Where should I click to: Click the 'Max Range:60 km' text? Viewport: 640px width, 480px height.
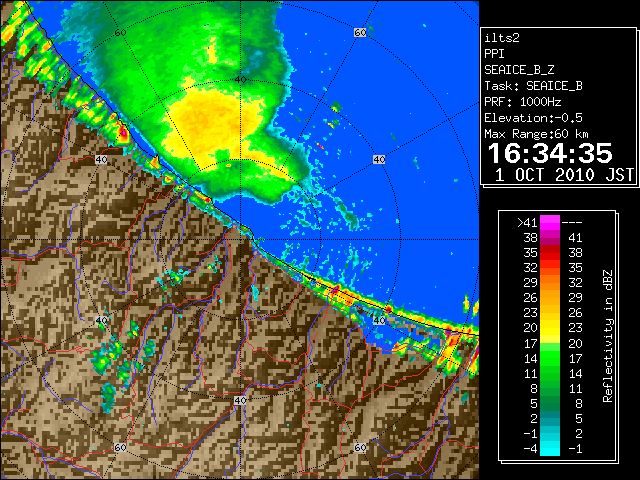[537, 134]
